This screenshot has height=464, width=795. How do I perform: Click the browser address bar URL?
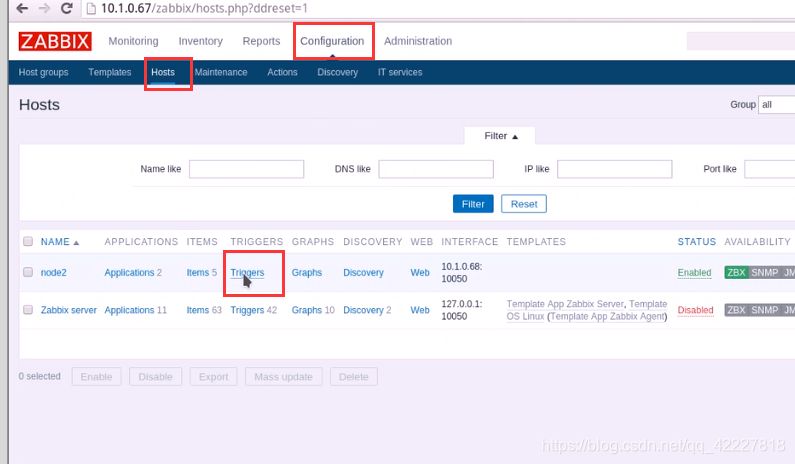(204, 9)
